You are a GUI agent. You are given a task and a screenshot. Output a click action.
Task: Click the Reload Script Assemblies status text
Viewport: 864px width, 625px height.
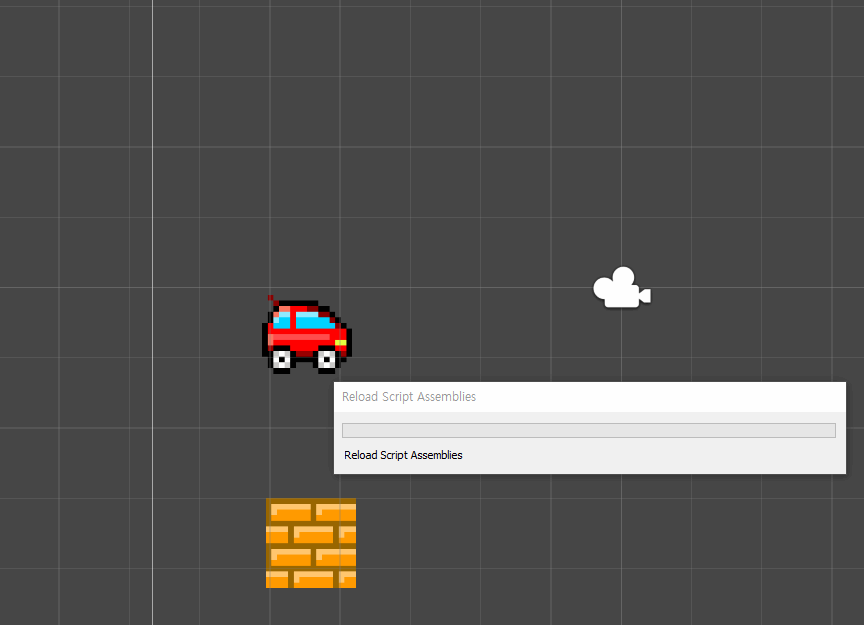(403, 455)
